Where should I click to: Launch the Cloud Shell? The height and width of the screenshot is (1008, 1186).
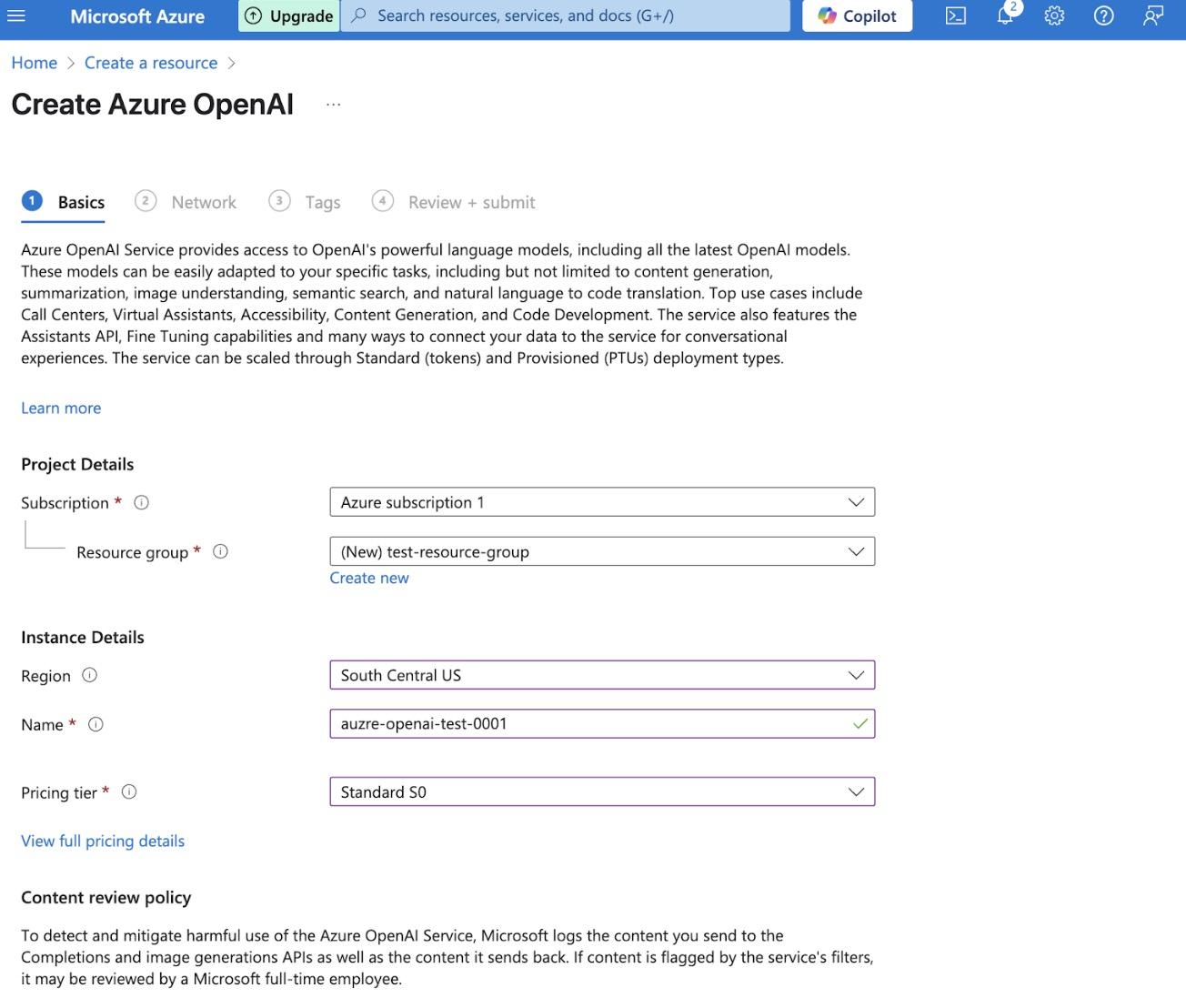tap(955, 15)
